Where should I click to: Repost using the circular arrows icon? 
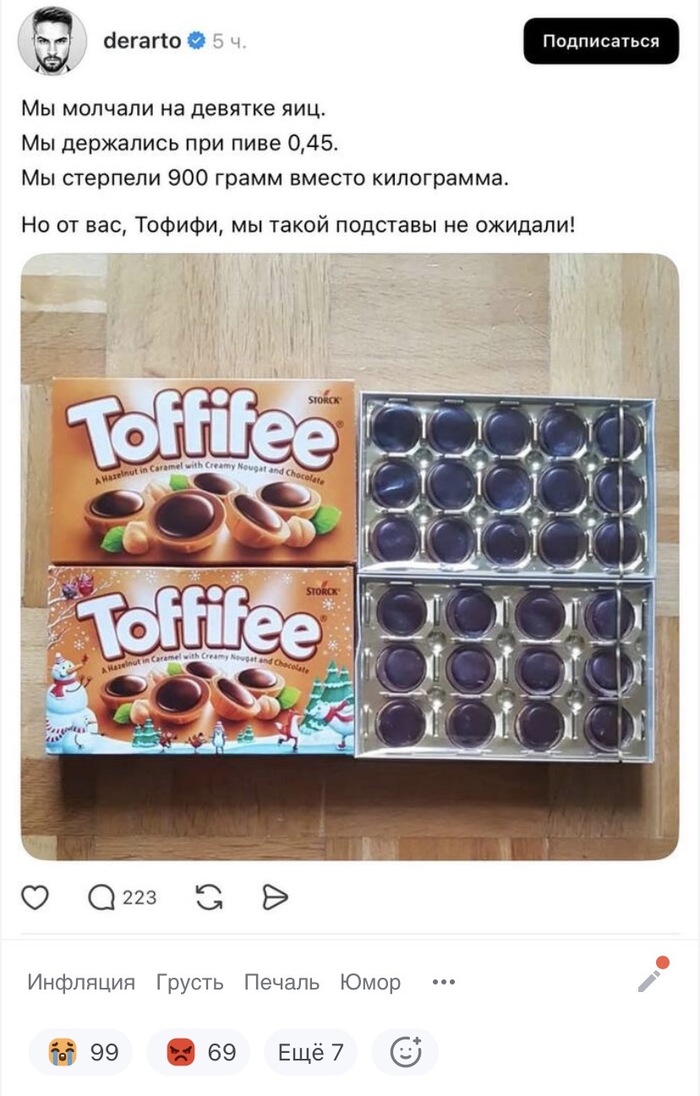(x=209, y=897)
